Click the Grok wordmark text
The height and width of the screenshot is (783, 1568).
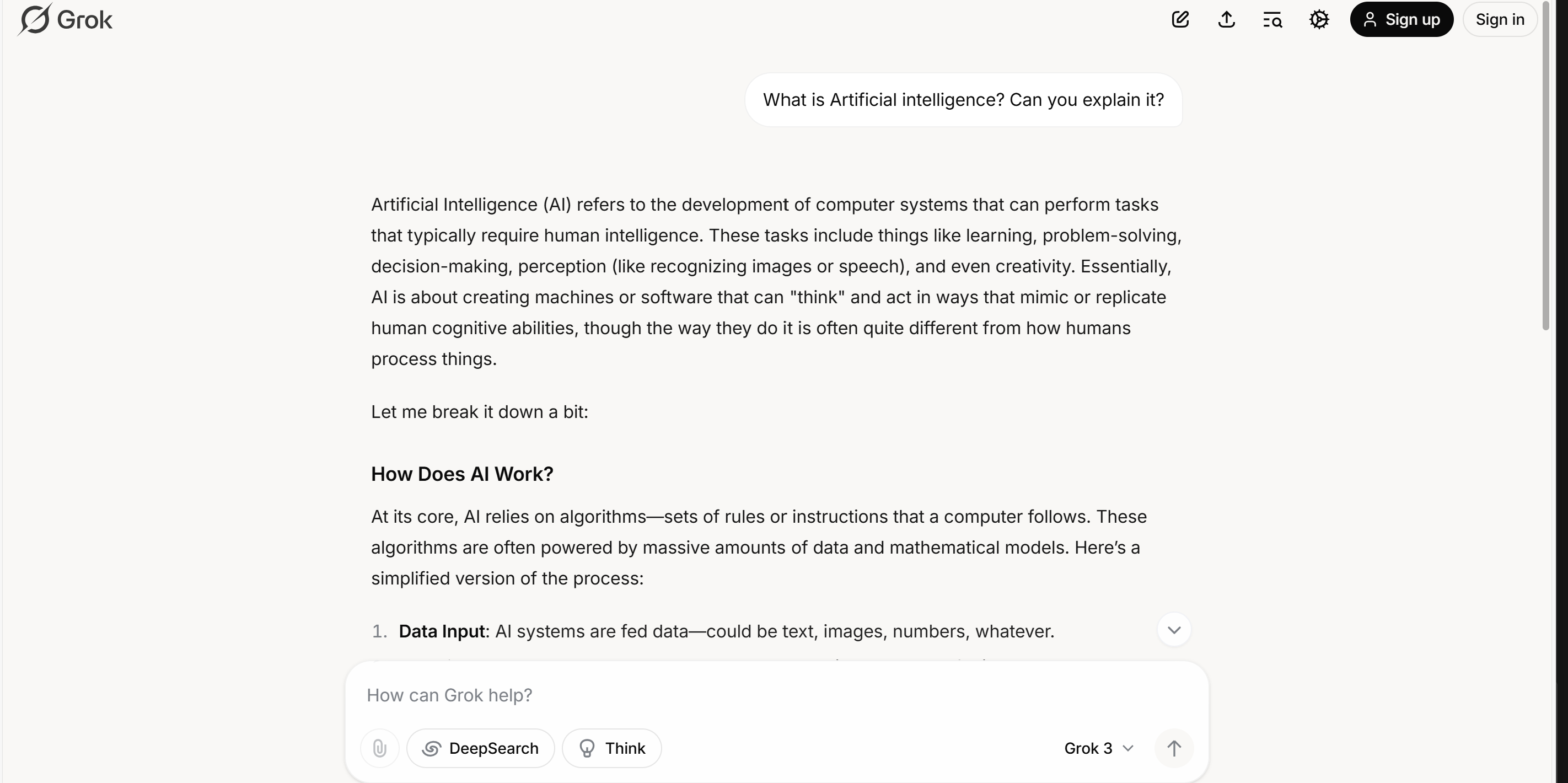coord(84,20)
